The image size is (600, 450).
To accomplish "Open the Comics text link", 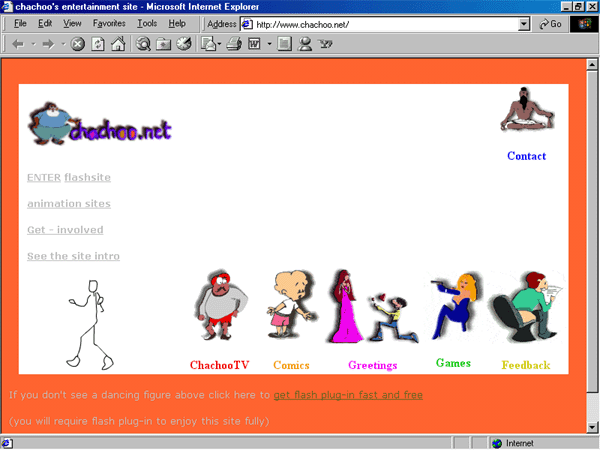I will click(x=291, y=365).
